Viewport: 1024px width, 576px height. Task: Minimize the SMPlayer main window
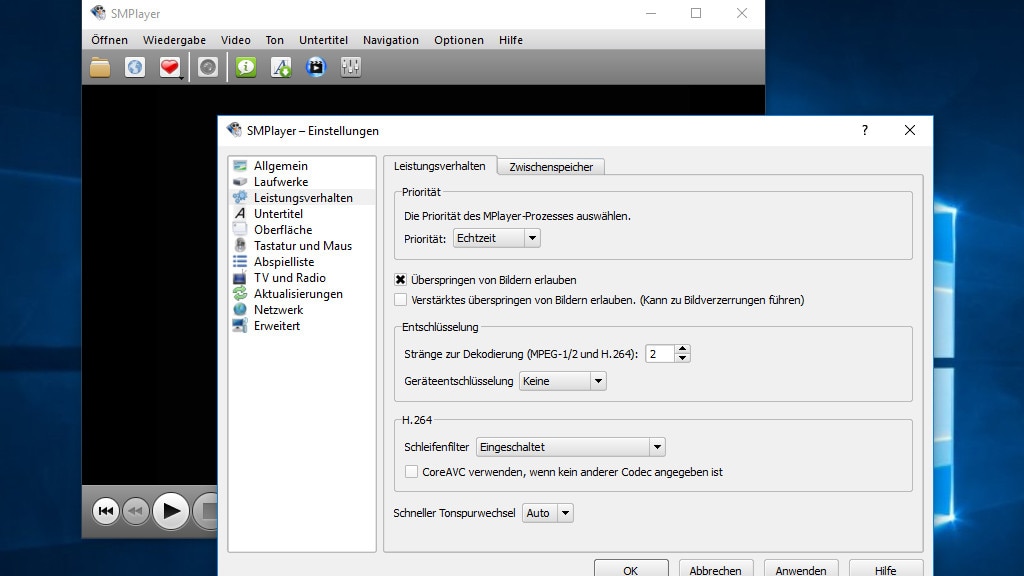(x=650, y=13)
